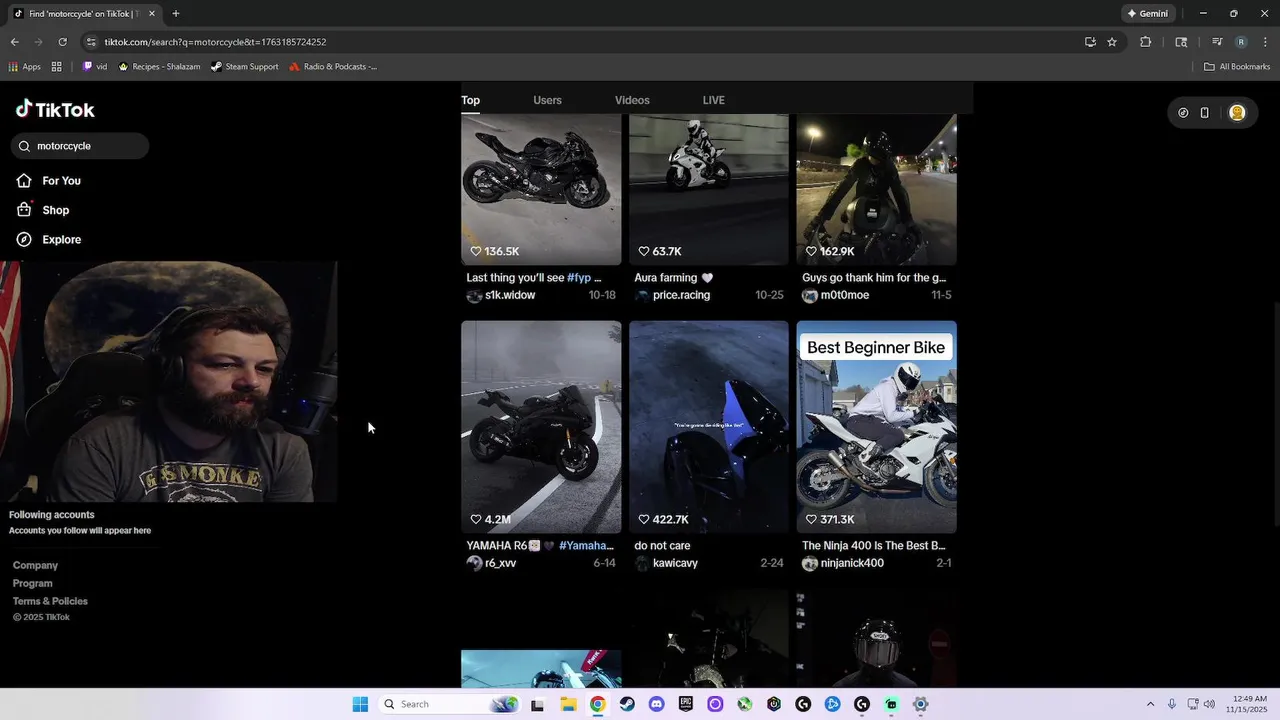This screenshot has width=1280, height=720.
Task: Click the price.racing username
Action: [681, 296]
